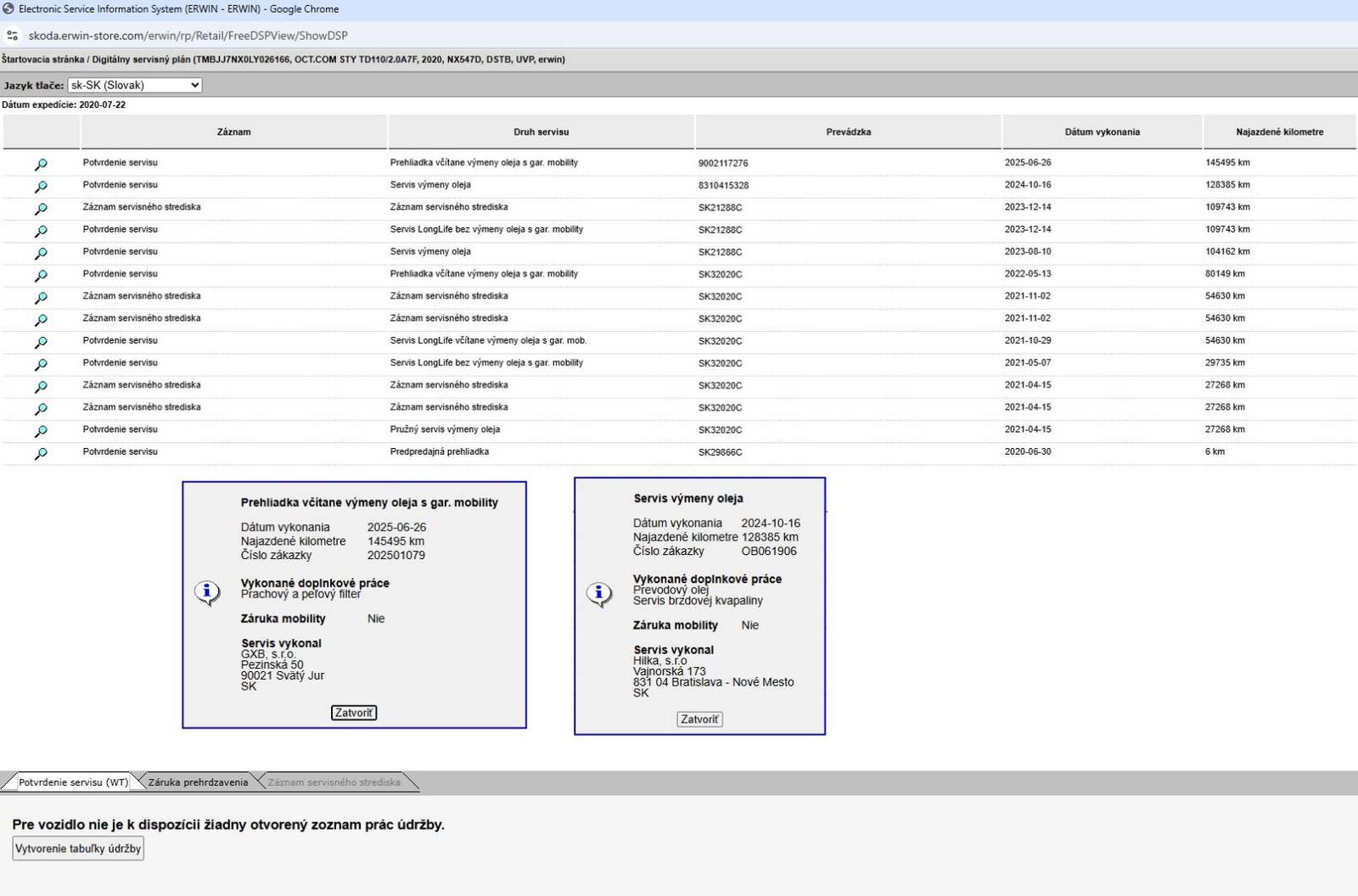Click the Prevádzka column header

[849, 132]
